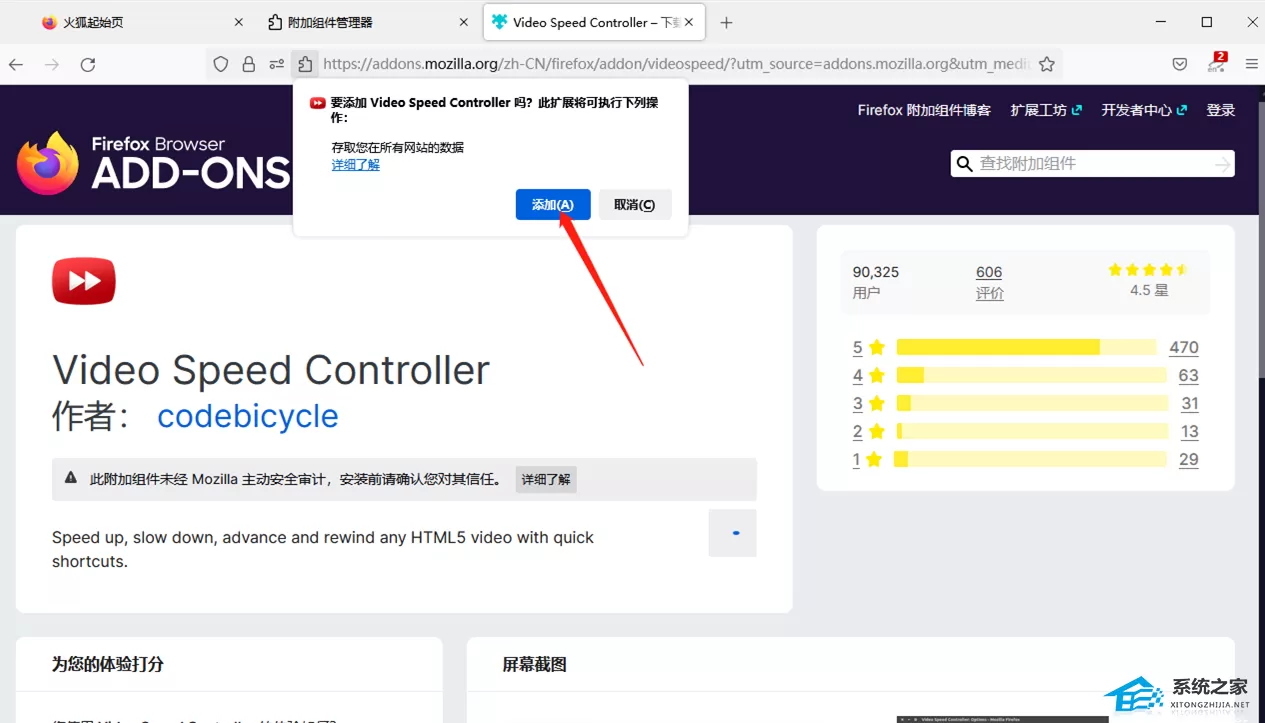Click the reload page icon
Image resolution: width=1265 pixels, height=723 pixels.
pos(88,64)
